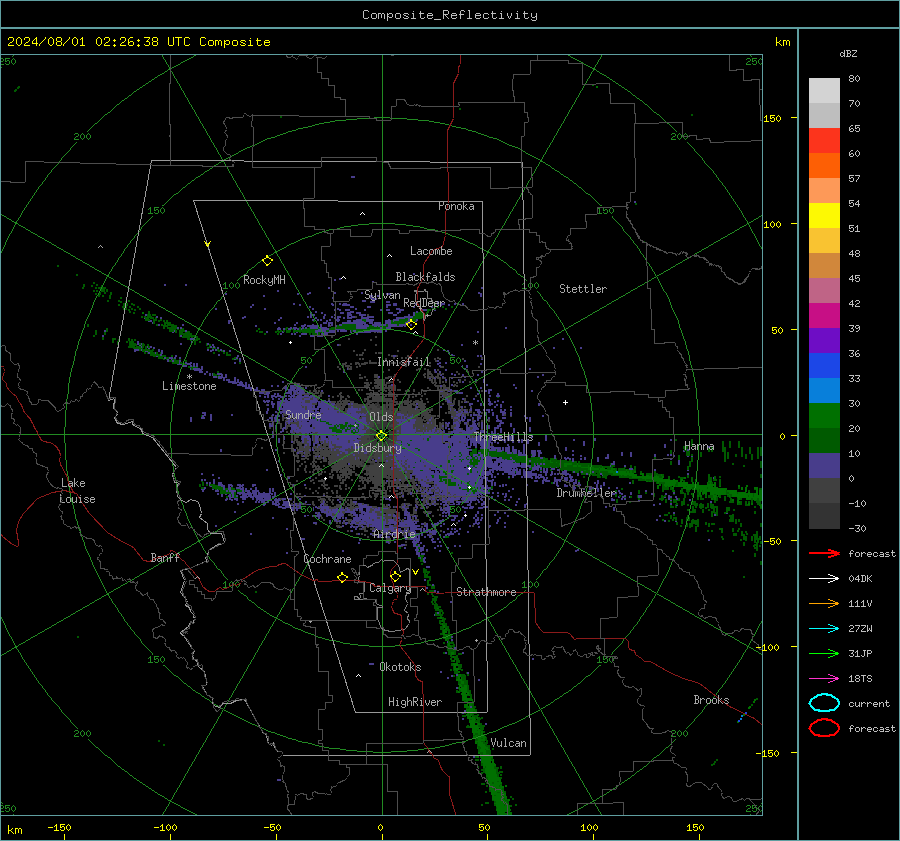Click the red forecast ellipse legend icon
The image size is (900, 841).
[824, 728]
